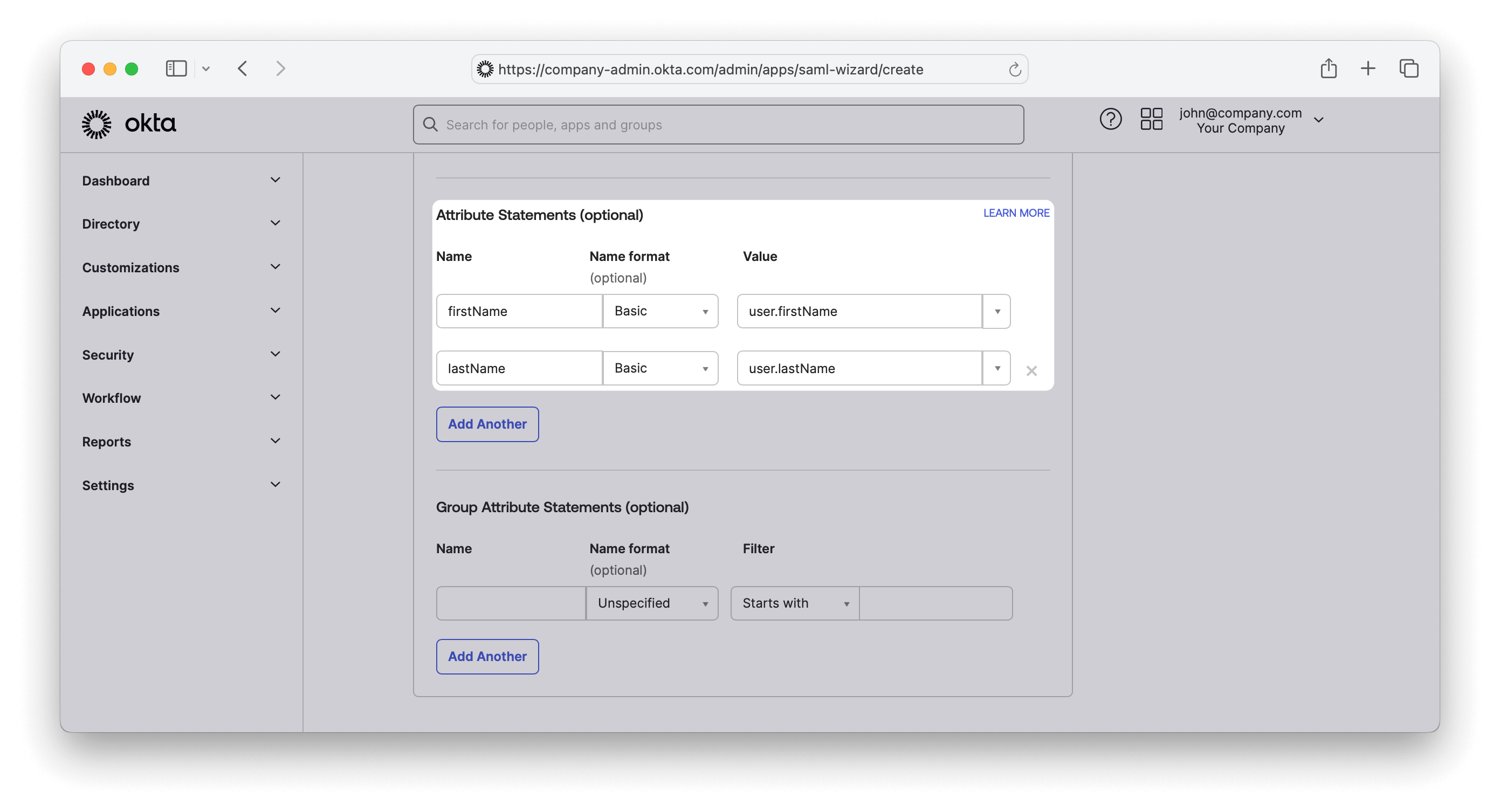Image resolution: width=1500 pixels, height=812 pixels.
Task: Go back with browser back arrow
Action: coord(243,68)
